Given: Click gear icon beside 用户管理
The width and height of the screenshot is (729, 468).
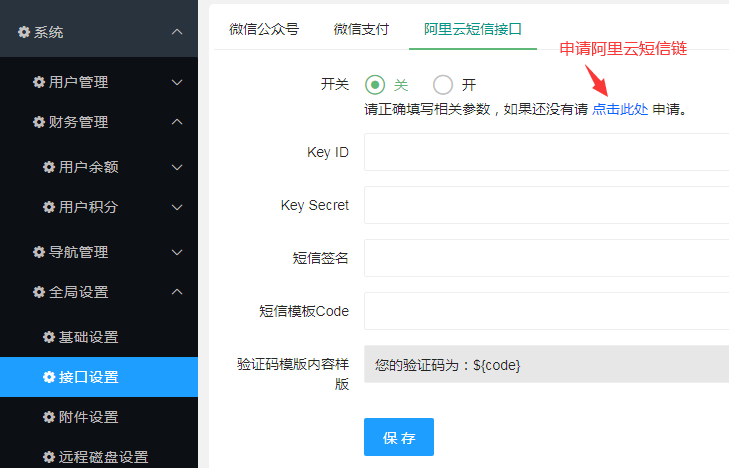Looking at the screenshot, I should coord(39,82).
